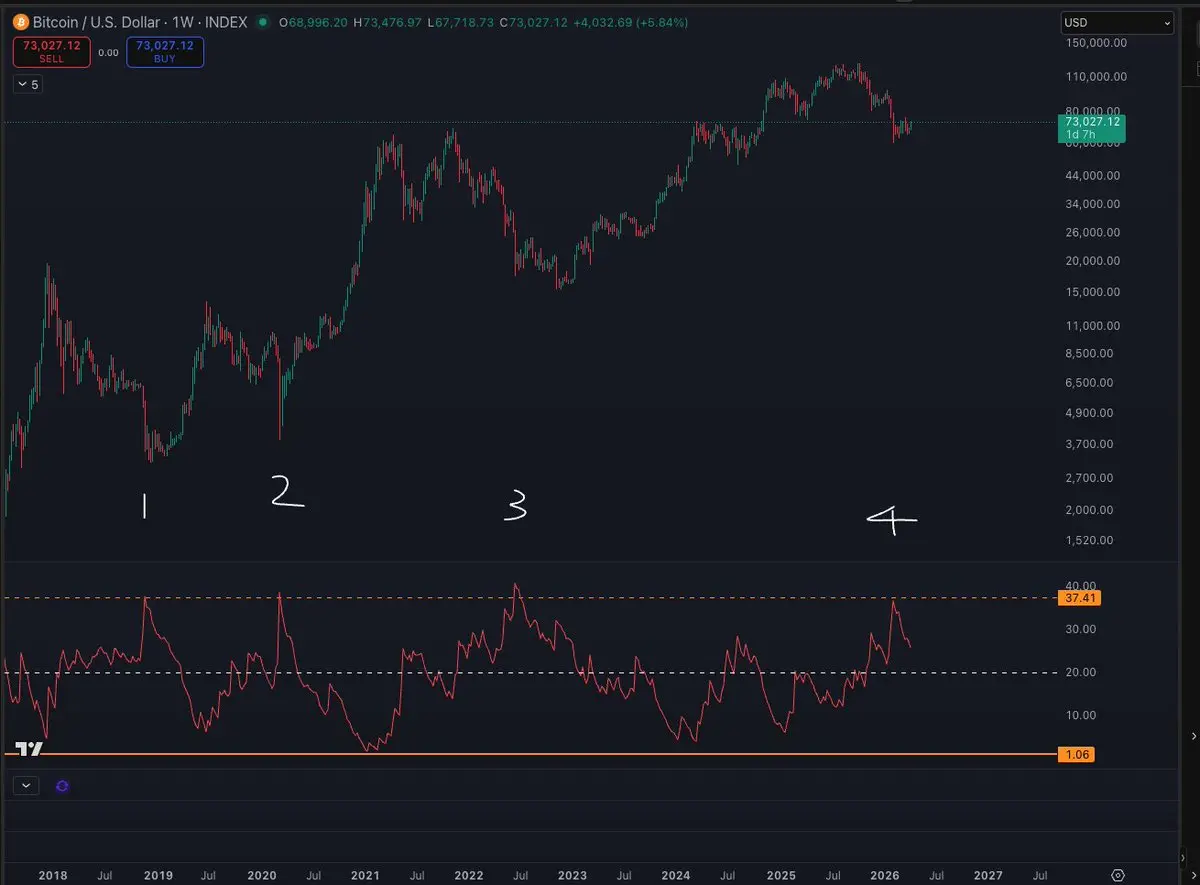This screenshot has height=885, width=1200.
Task: Click the 0.00 spread value
Action: pos(108,52)
